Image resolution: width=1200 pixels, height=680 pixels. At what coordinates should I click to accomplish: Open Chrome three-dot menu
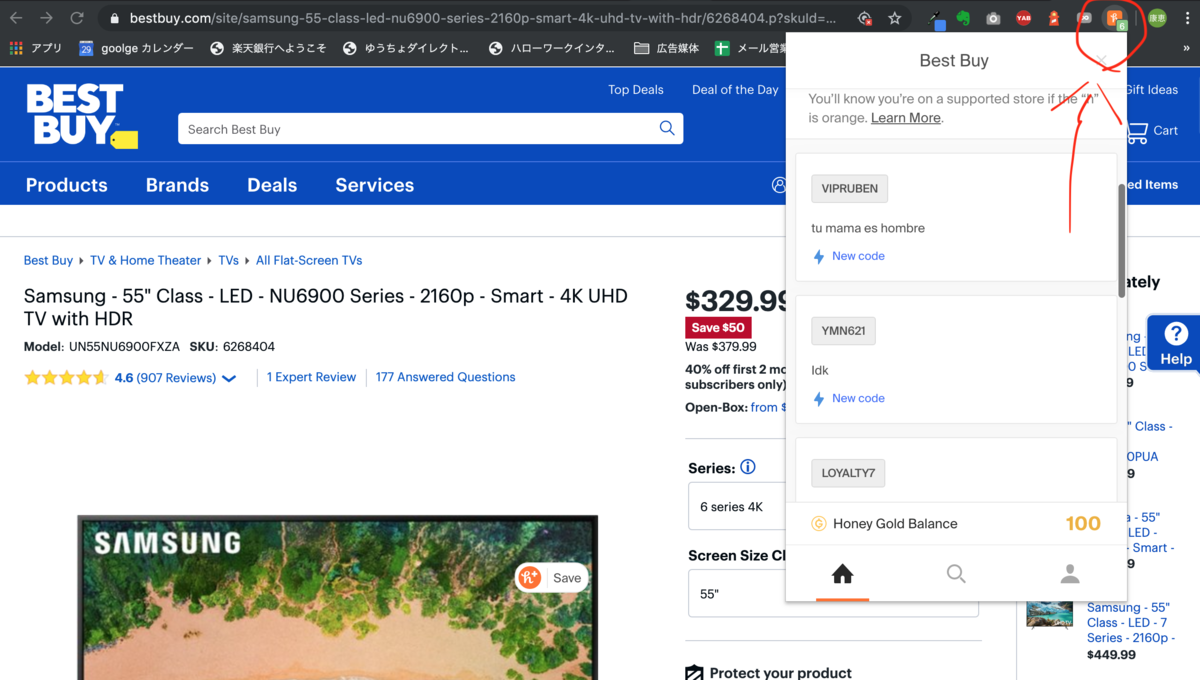[x=1187, y=18]
